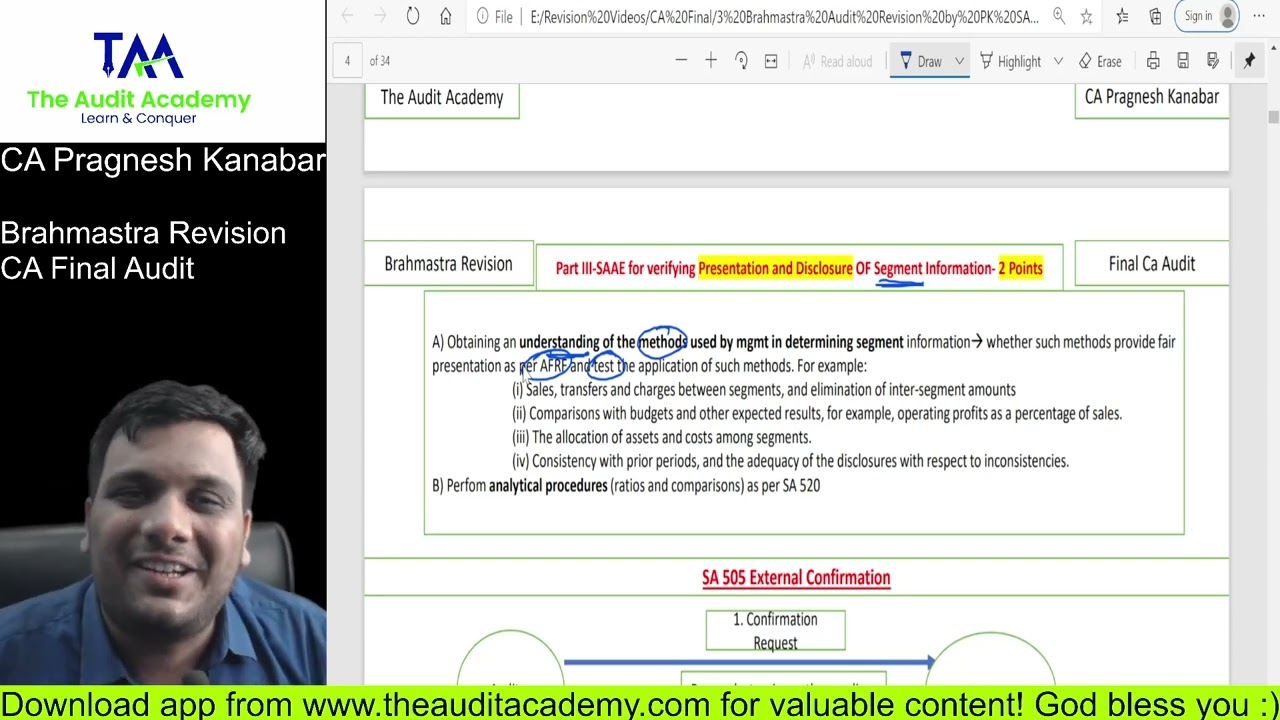
Task: Rotate the PDF page
Action: tap(741, 61)
